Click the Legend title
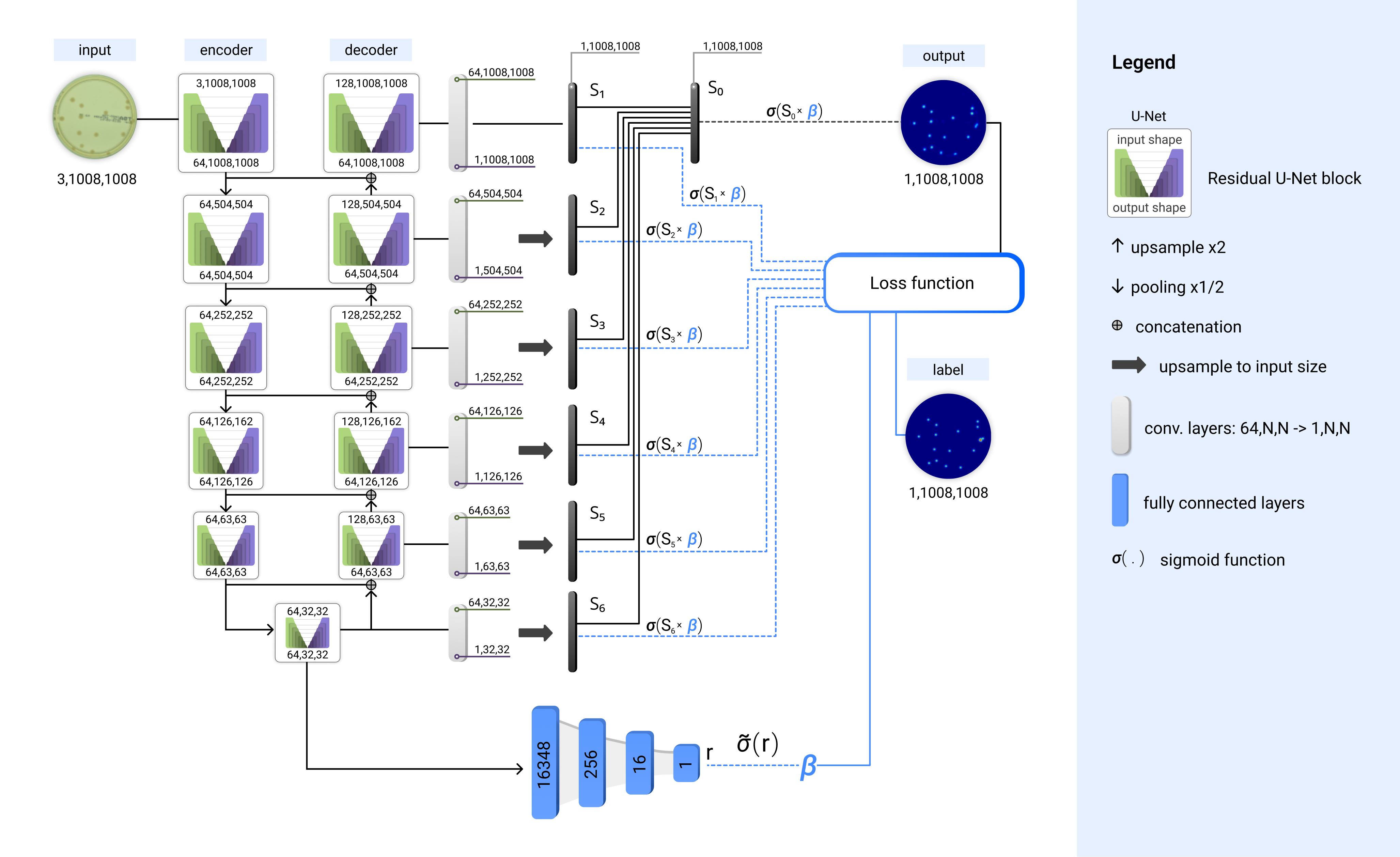 point(1143,62)
